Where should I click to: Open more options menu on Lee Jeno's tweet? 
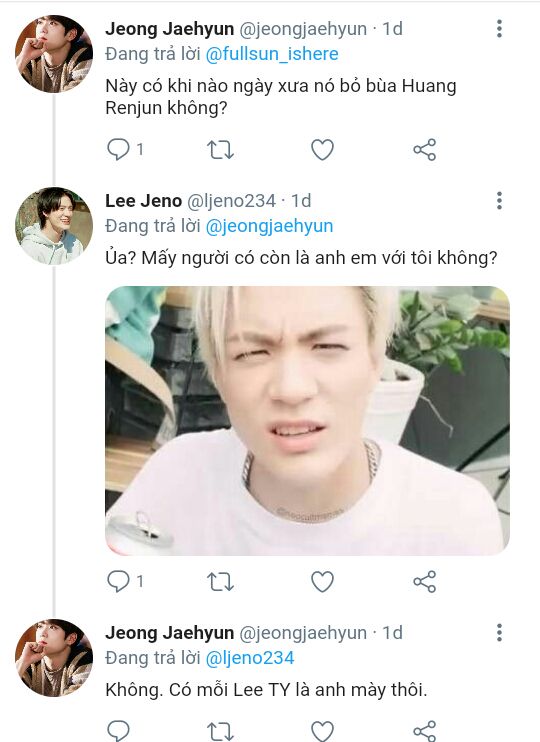(x=499, y=201)
